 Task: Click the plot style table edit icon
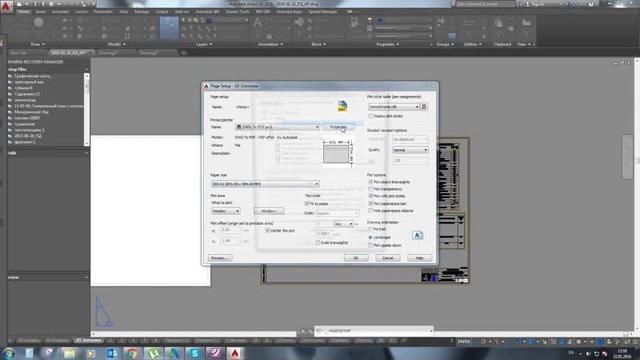[424, 107]
